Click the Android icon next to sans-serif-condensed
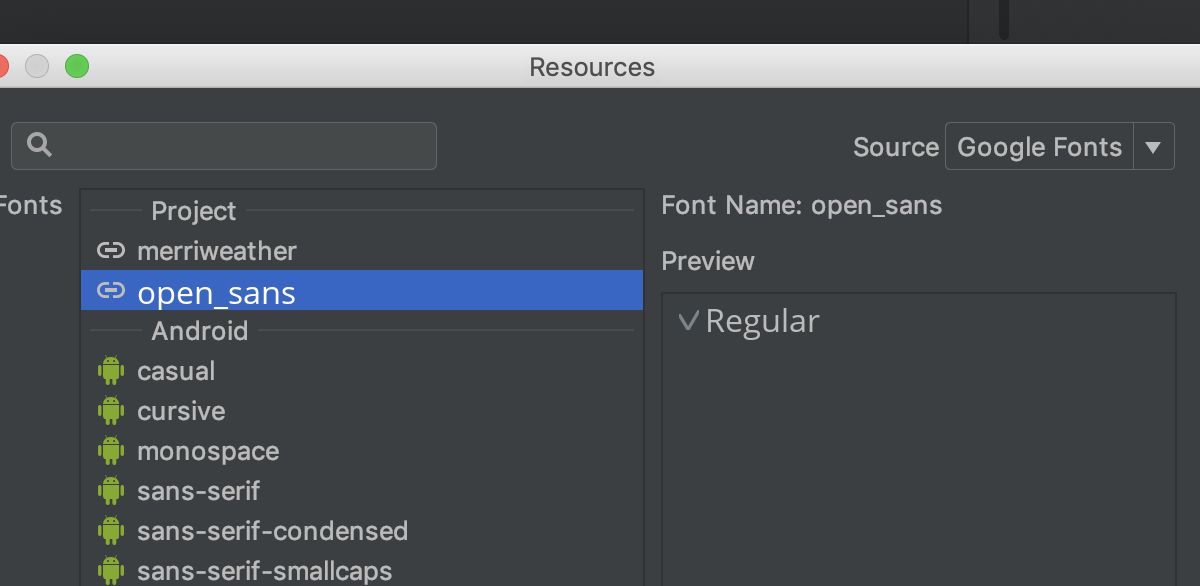Image resolution: width=1200 pixels, height=586 pixels. coord(111,530)
